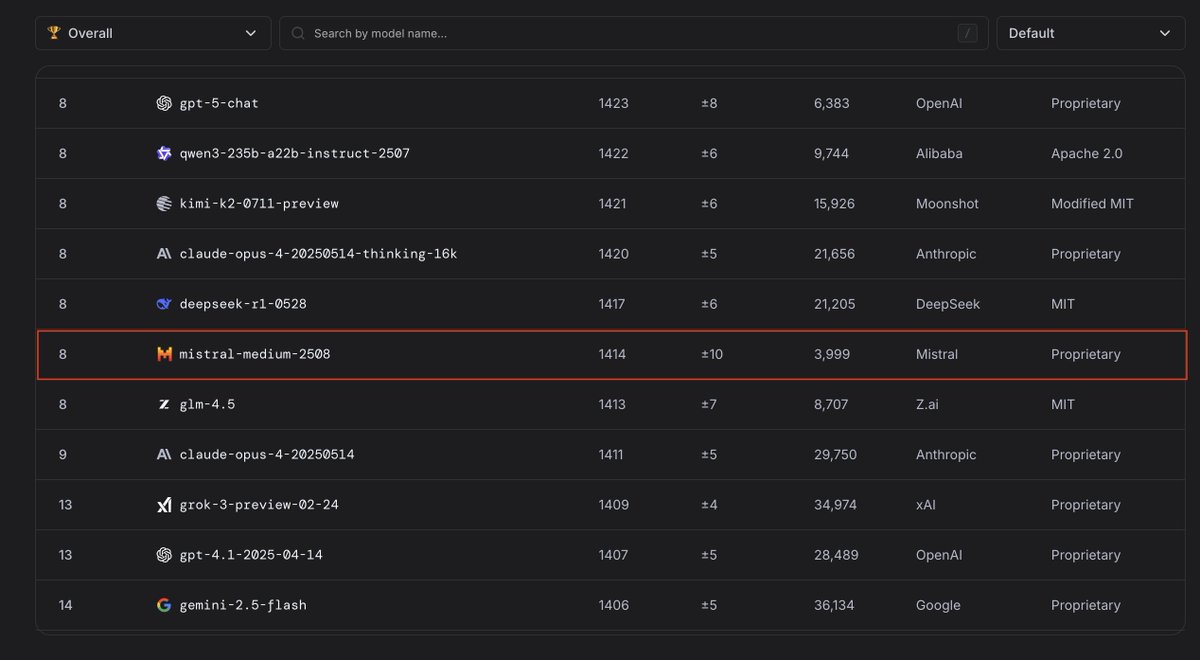Click the Z.ai logo beside glm-4.5
The image size is (1200, 660).
tap(164, 404)
